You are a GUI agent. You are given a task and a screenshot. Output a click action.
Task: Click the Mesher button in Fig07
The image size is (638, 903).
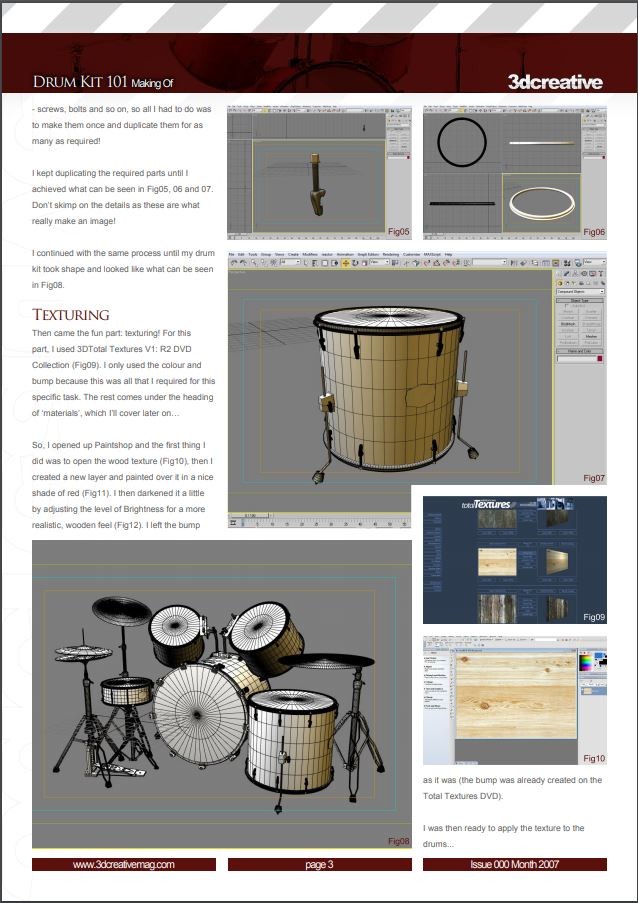(x=591, y=336)
